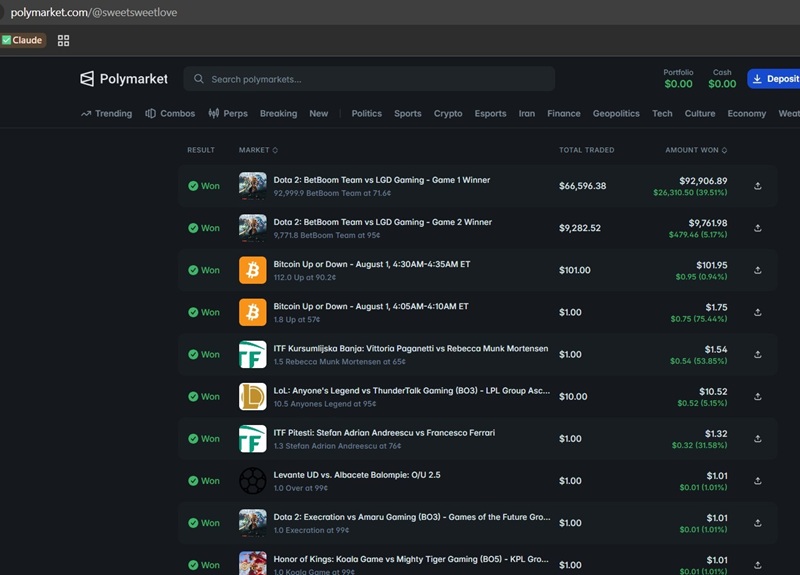This screenshot has width=800, height=575.
Task: Go to Breaking category
Action: pos(279,113)
